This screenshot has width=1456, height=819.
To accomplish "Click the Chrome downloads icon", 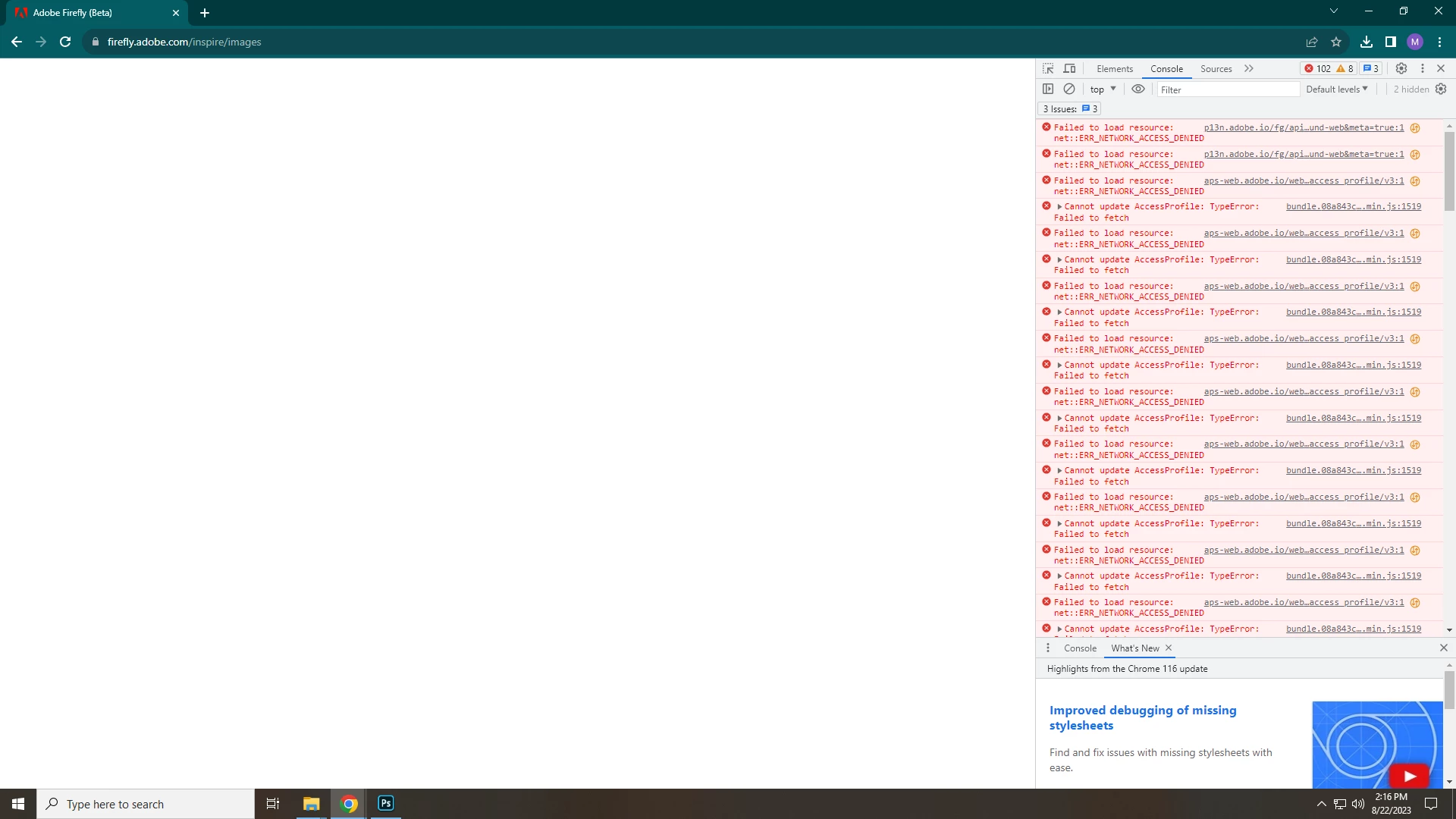I will tap(1366, 42).
